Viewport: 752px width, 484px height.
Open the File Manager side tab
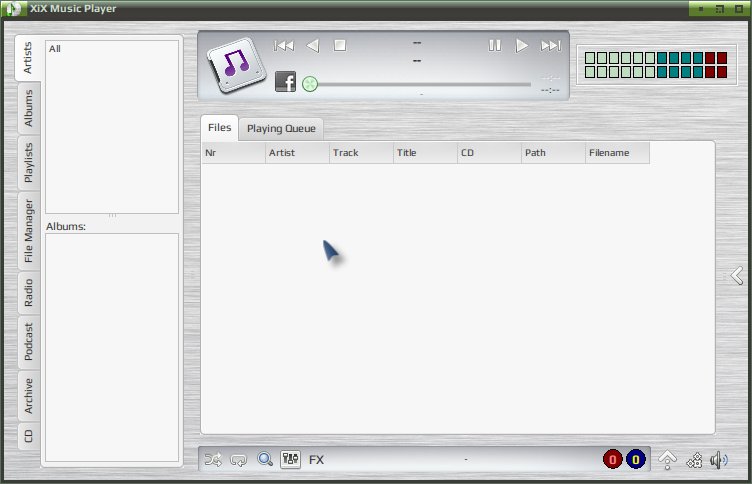click(29, 231)
